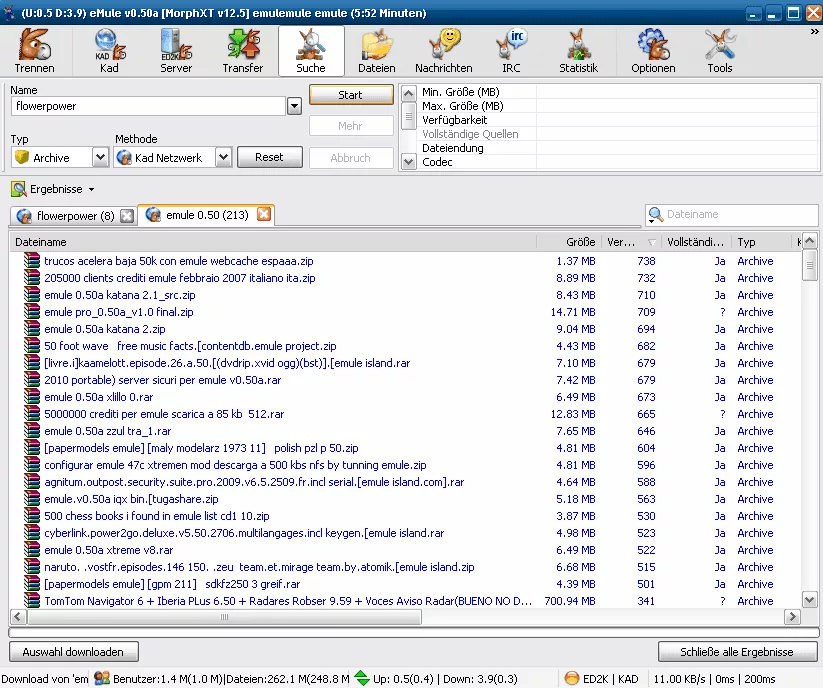823x688 pixels.
Task: Click the ED2K|KAD connection globe icon
Action: pyautogui.click(x=572, y=679)
